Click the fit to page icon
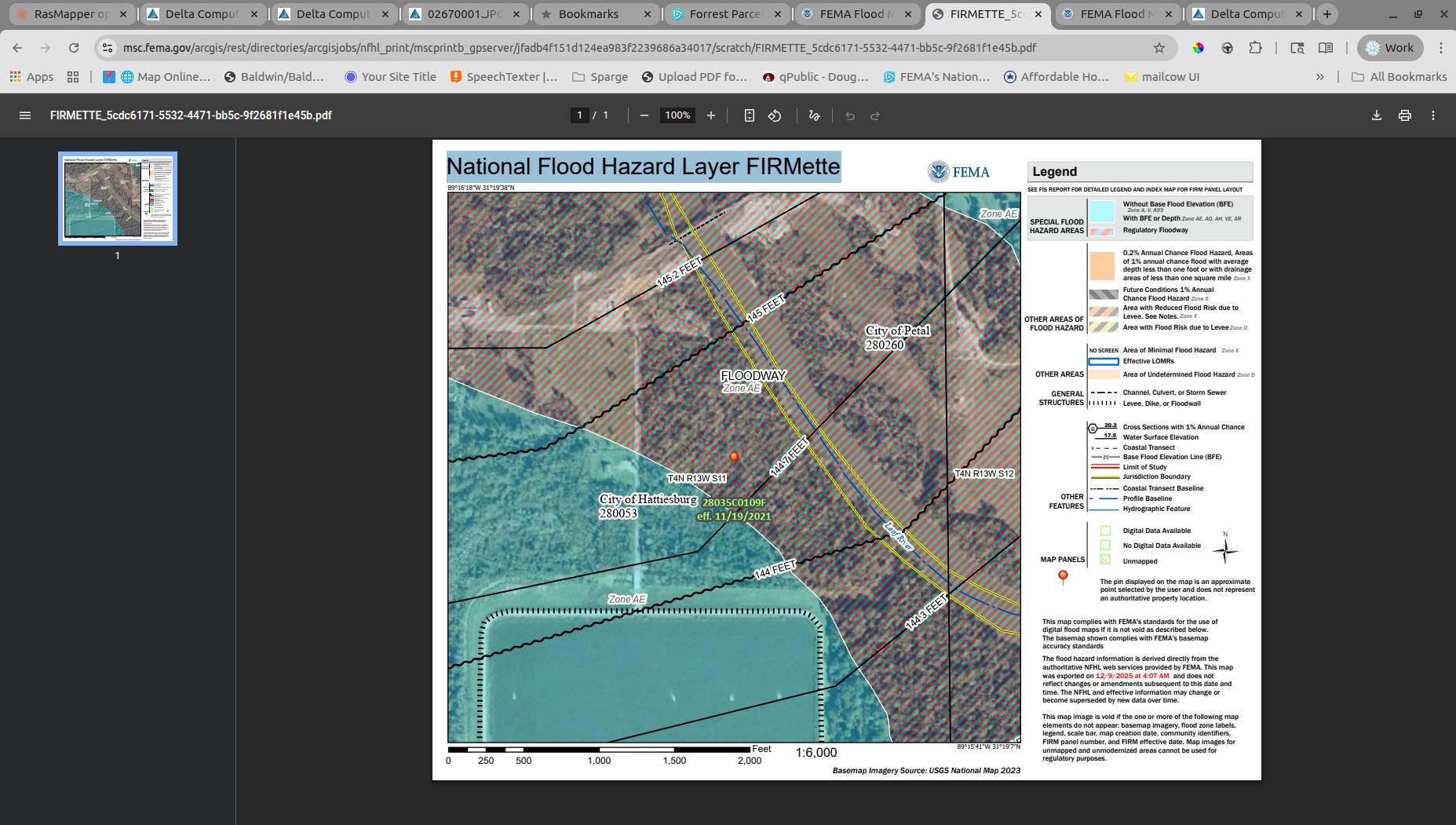This screenshot has width=1456, height=825. pyautogui.click(x=750, y=115)
